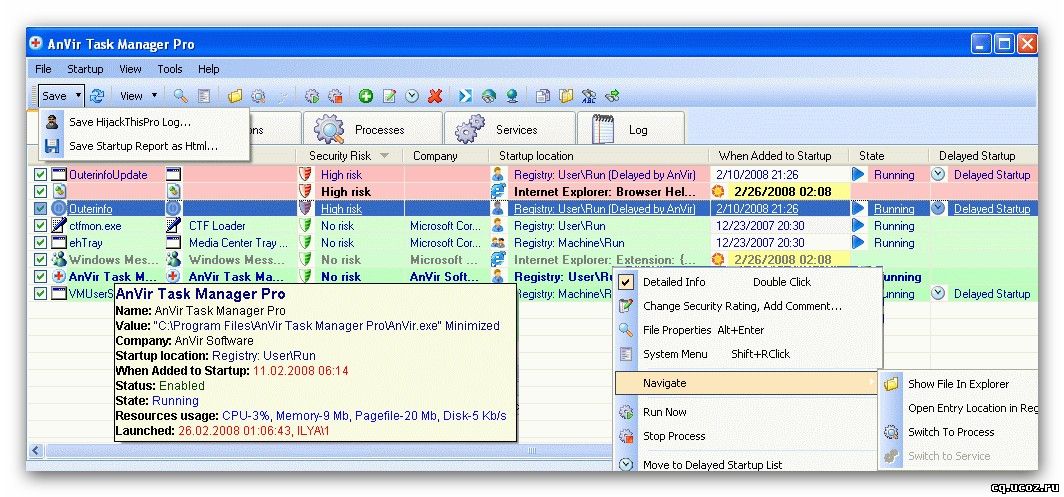Click the Outerinfo entry name link

point(90,209)
